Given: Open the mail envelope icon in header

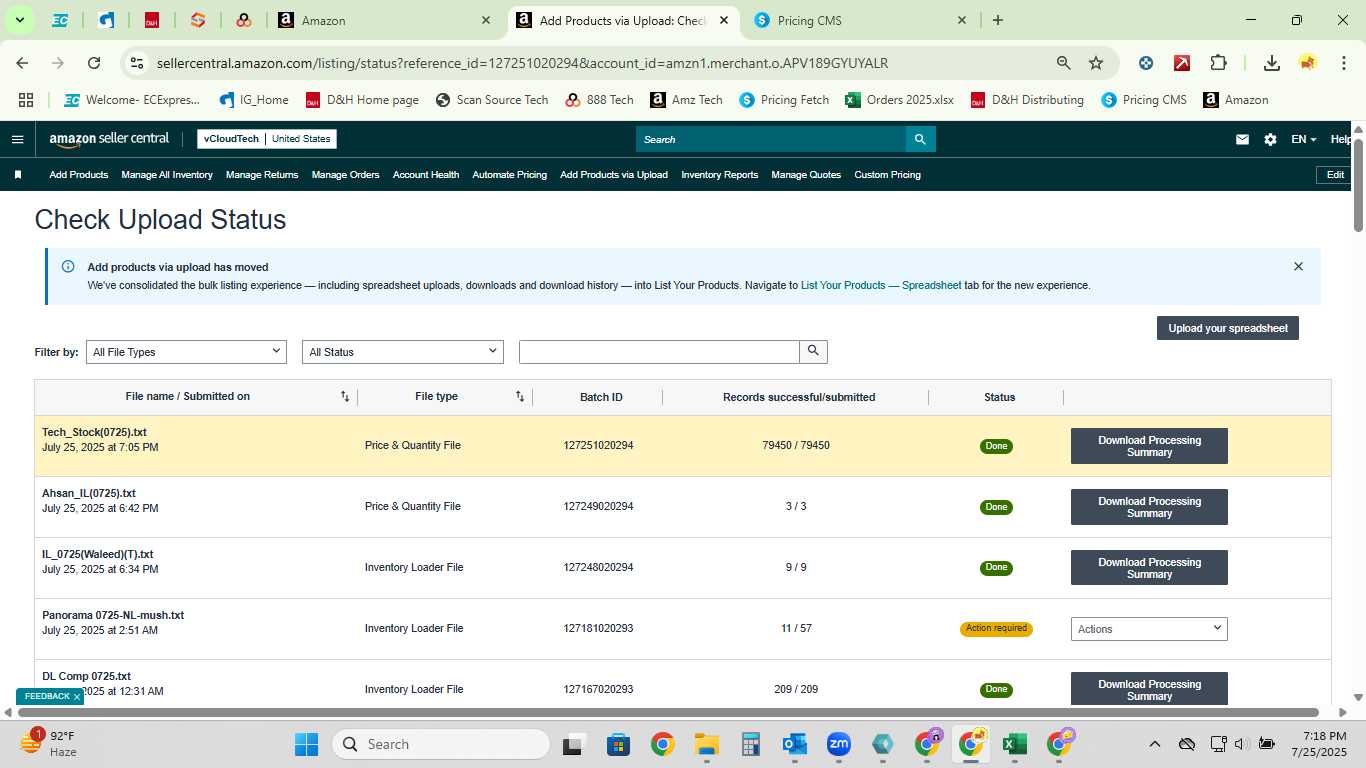Looking at the screenshot, I should [x=1242, y=139].
